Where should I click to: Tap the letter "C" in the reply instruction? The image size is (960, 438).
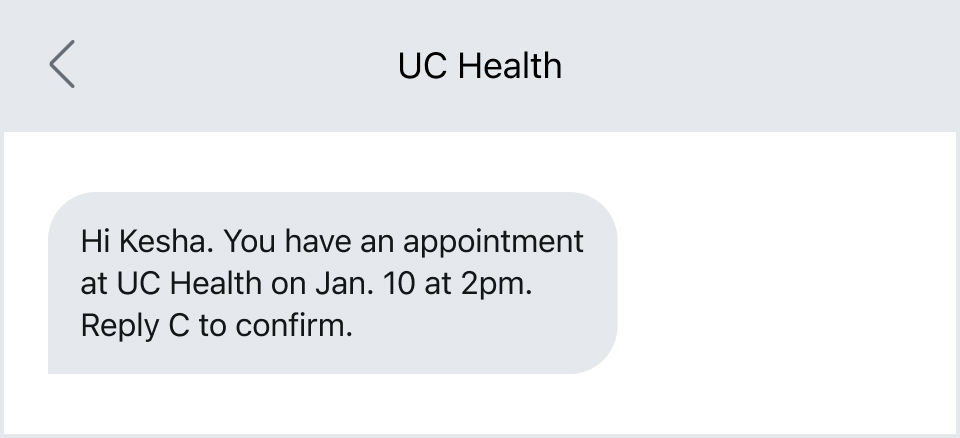coord(178,326)
